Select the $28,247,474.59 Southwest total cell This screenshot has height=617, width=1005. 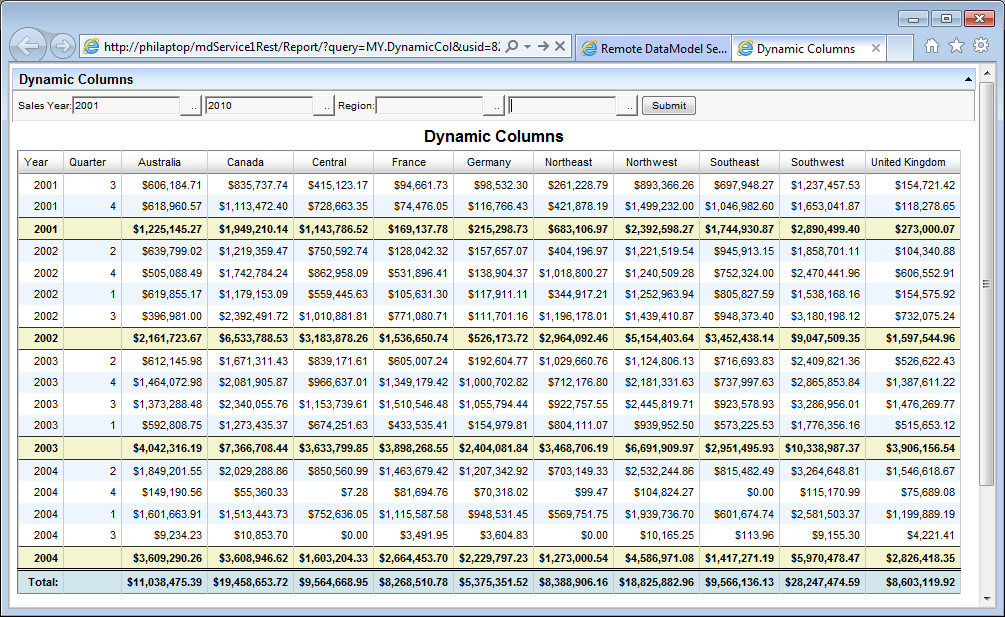[x=822, y=582]
